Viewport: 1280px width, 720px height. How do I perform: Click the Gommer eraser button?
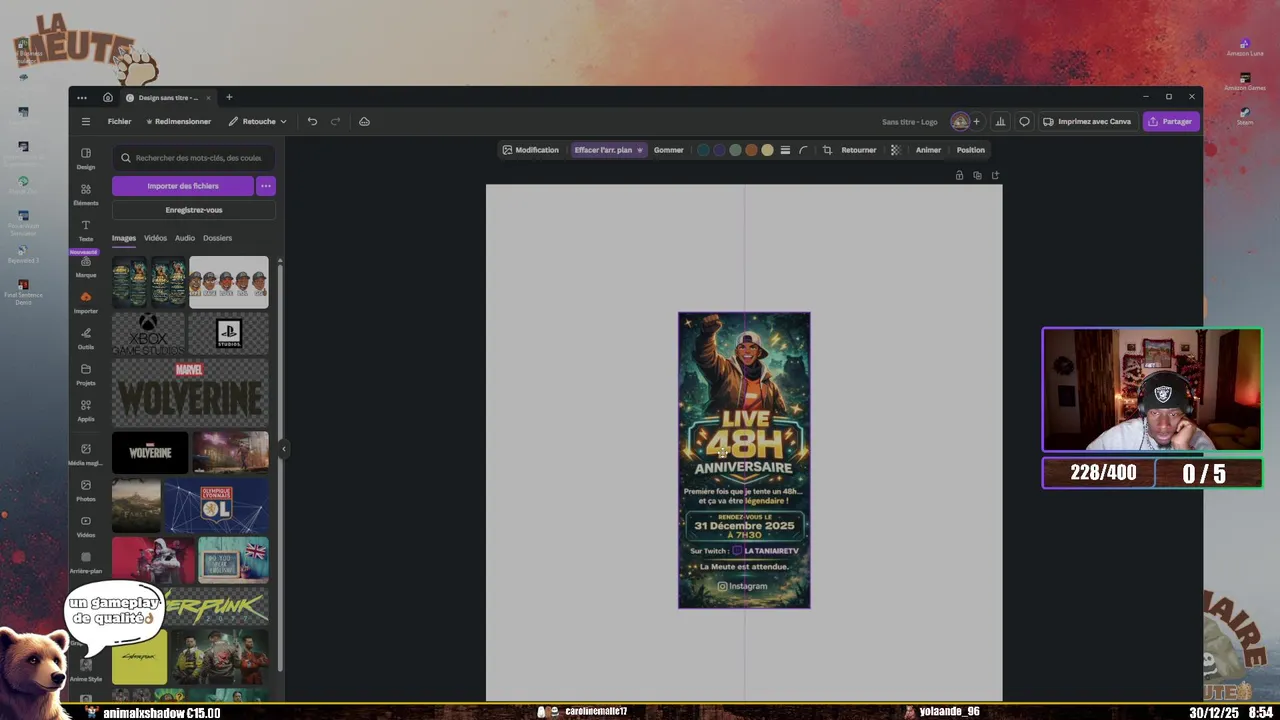[669, 150]
